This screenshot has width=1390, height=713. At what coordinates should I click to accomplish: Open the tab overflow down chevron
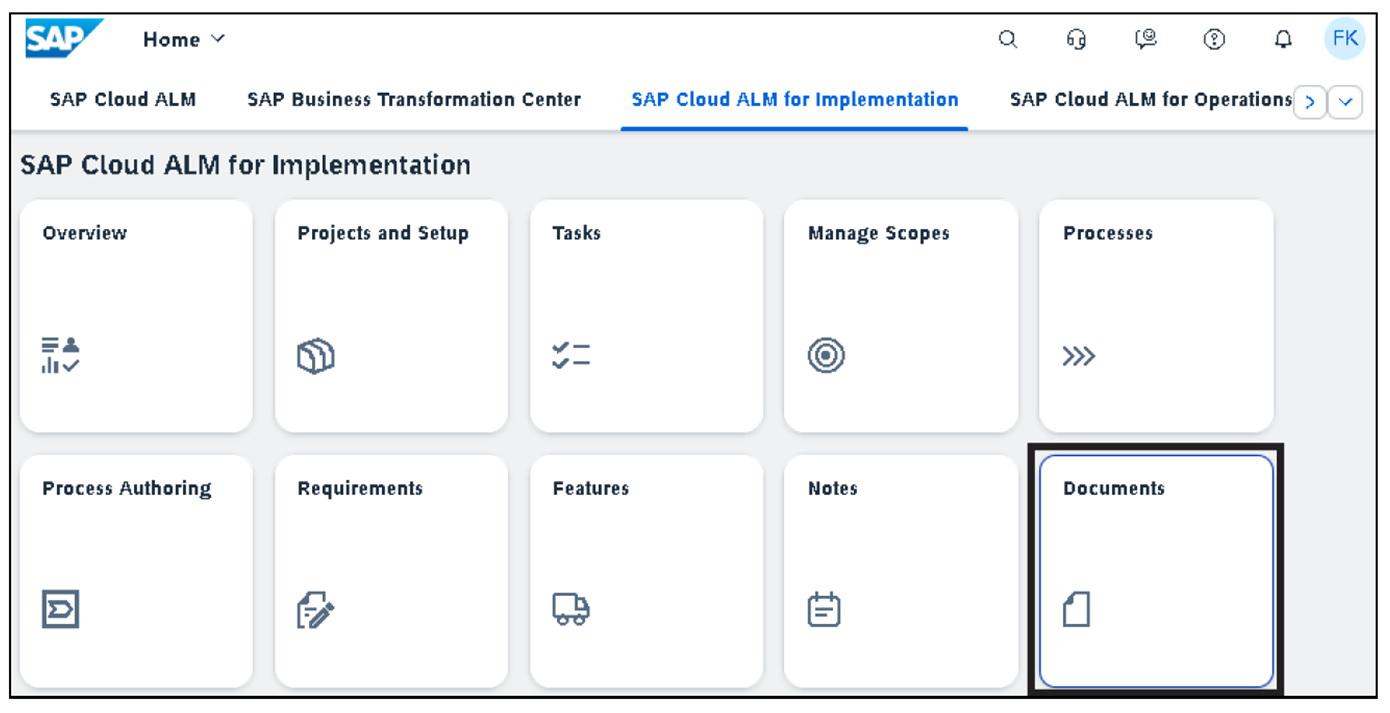1346,101
